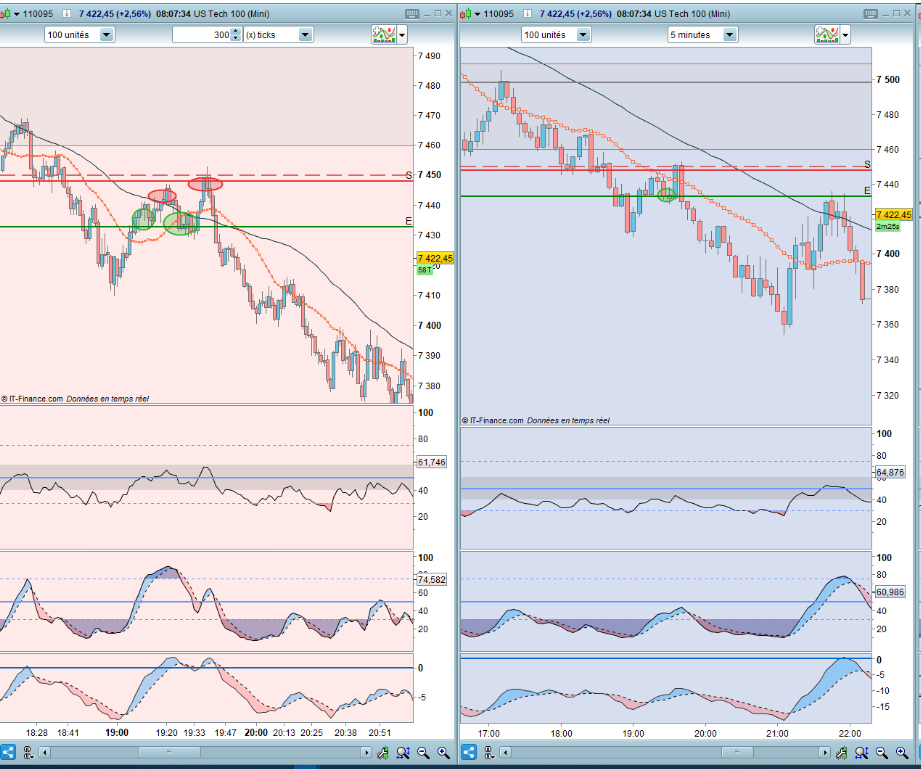
Task: Click the green 58T countdown label on left chart
Action: pos(425,270)
